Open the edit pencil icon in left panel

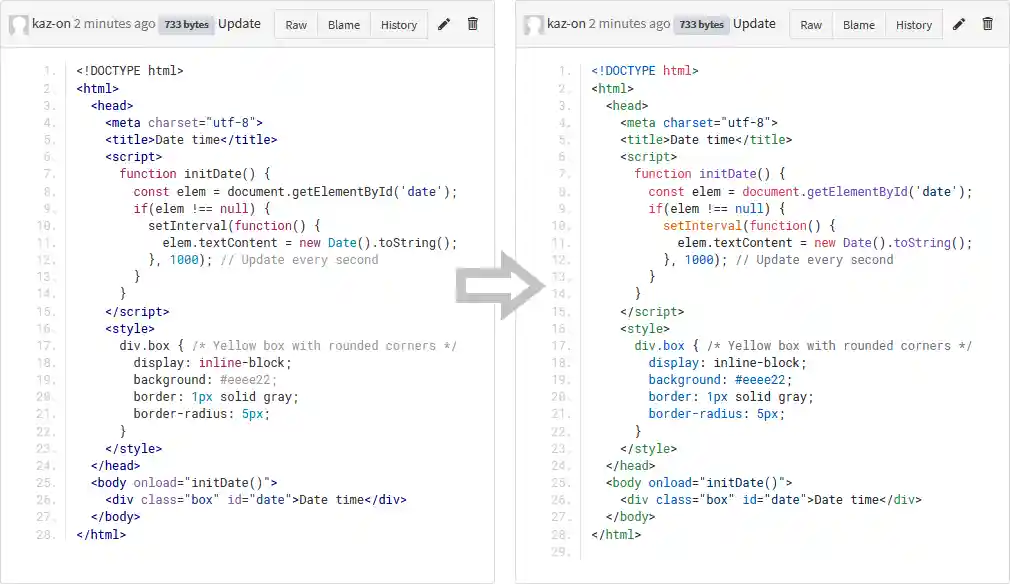click(x=444, y=24)
